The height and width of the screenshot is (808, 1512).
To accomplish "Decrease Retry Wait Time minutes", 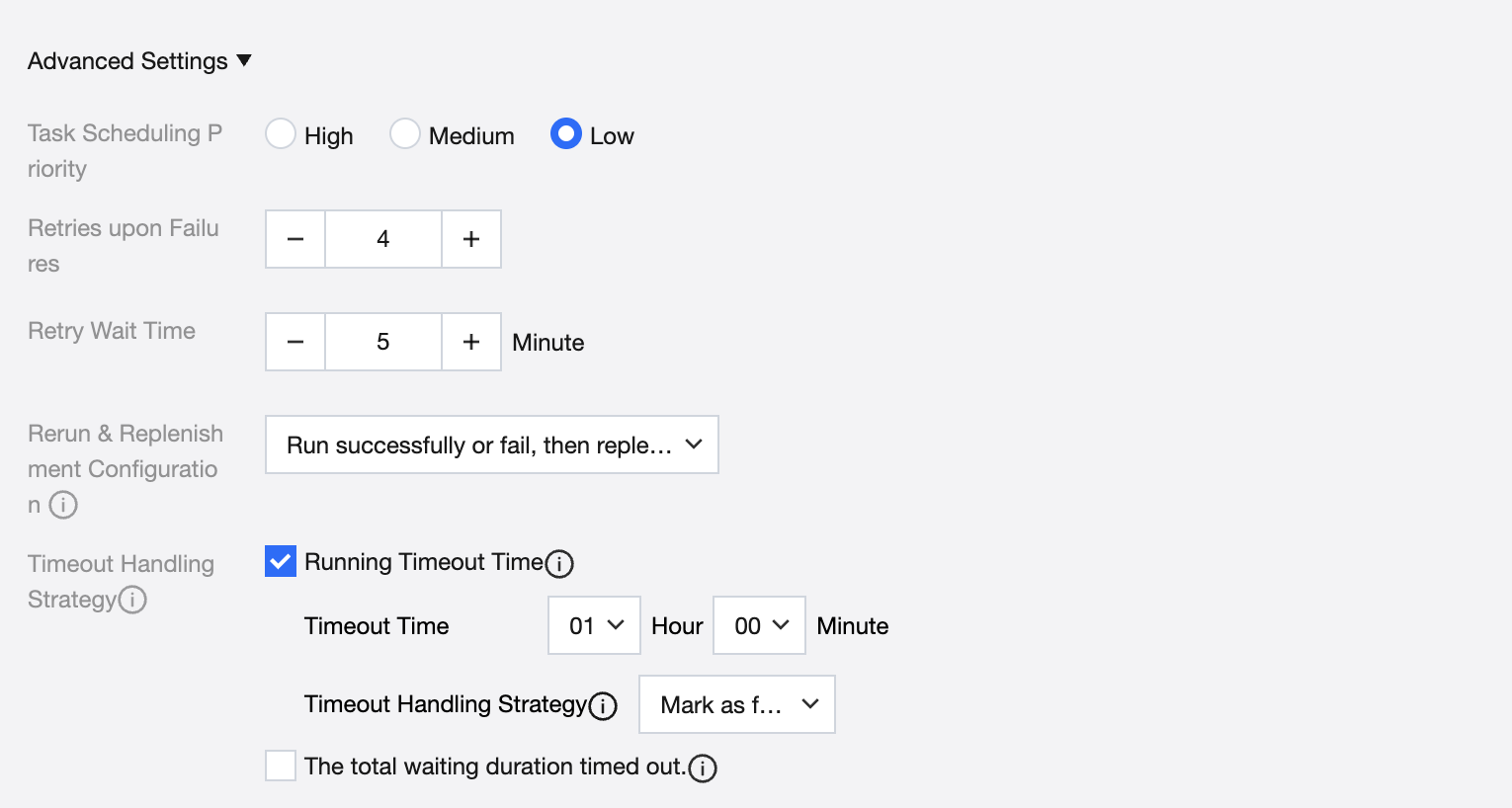I will tap(295, 342).
